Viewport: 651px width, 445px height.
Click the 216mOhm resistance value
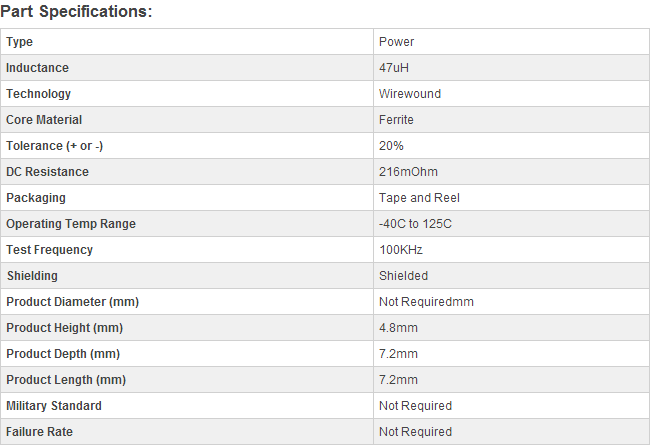(x=408, y=172)
